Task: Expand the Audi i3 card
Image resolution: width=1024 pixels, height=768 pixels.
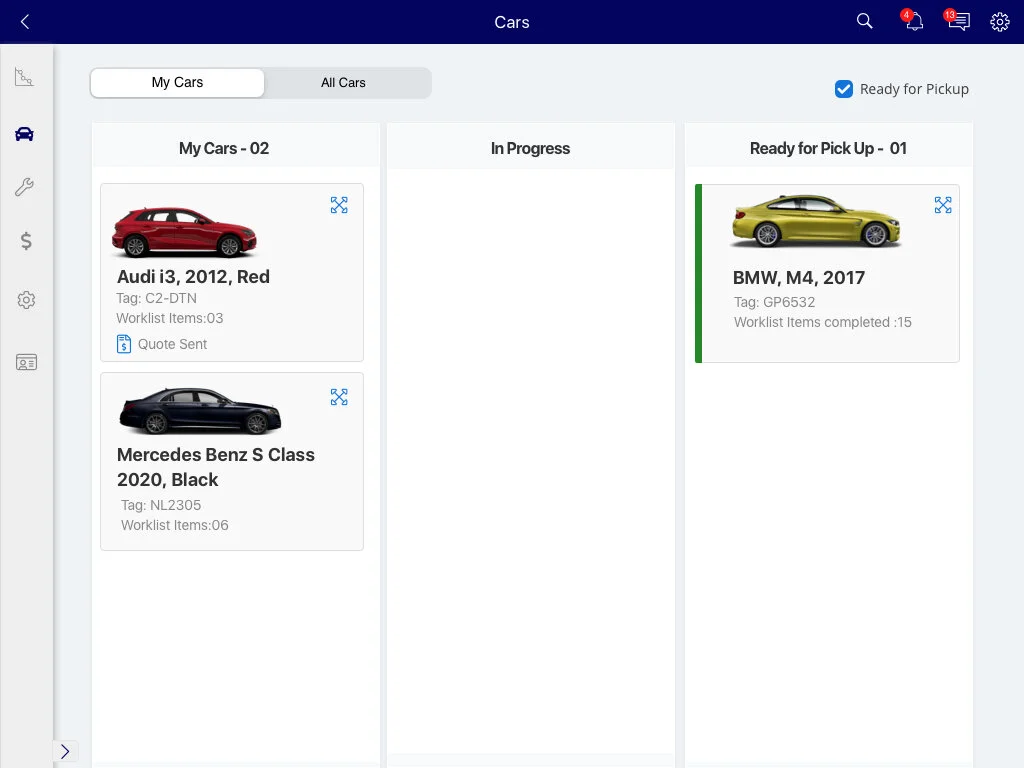Action: point(339,205)
